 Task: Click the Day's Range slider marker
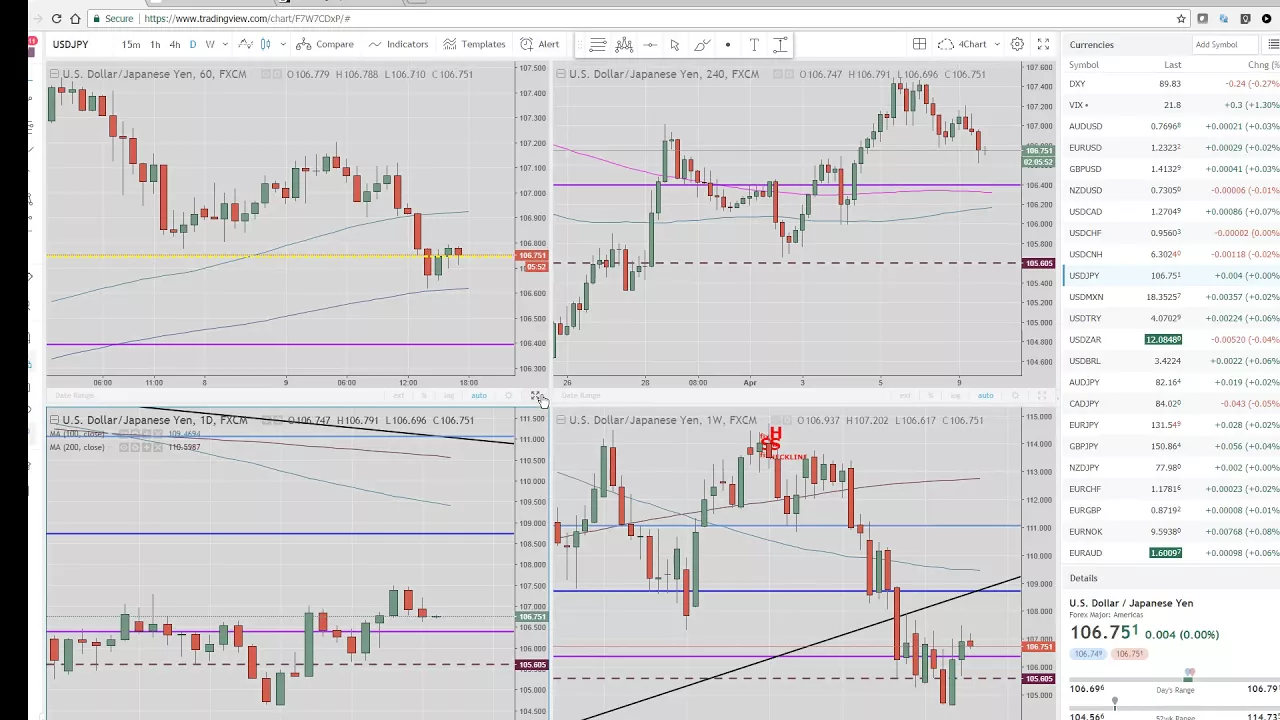[1189, 675]
